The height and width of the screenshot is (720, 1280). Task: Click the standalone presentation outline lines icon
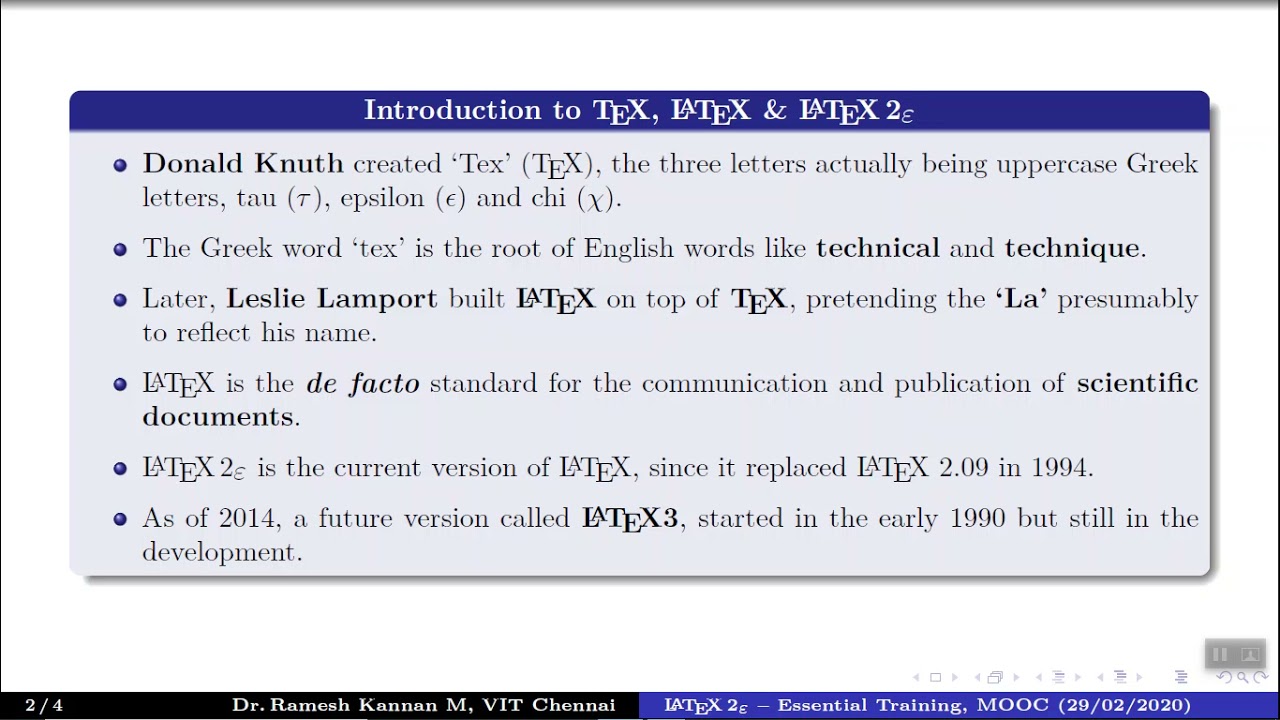pos(1181,677)
